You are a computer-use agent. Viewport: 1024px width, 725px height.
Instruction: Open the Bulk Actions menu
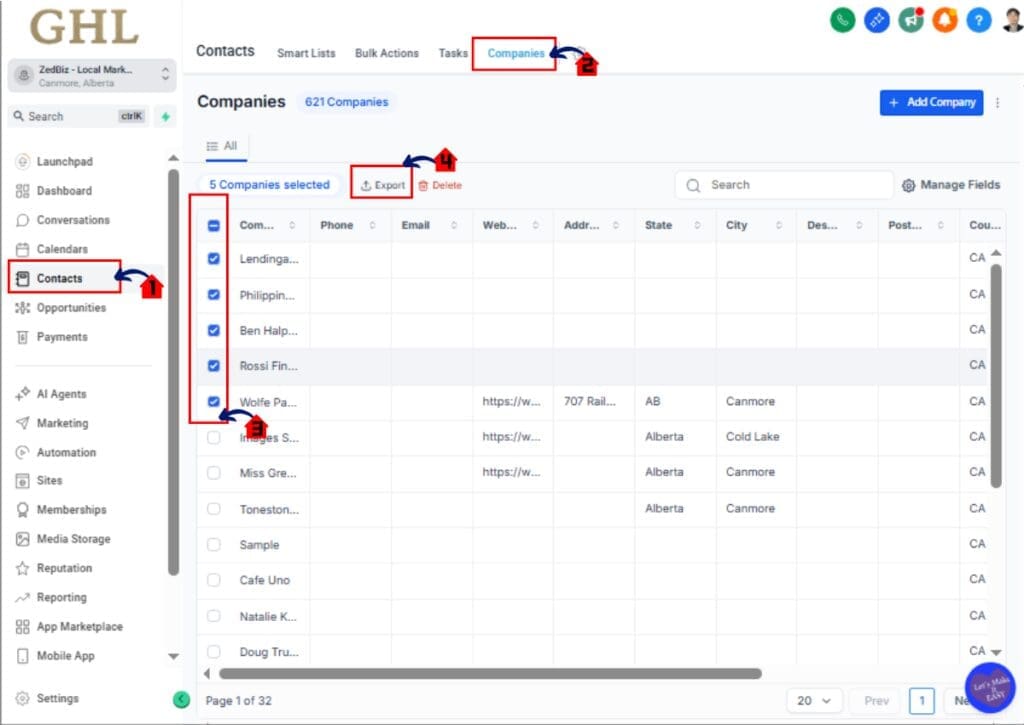pyautogui.click(x=387, y=53)
